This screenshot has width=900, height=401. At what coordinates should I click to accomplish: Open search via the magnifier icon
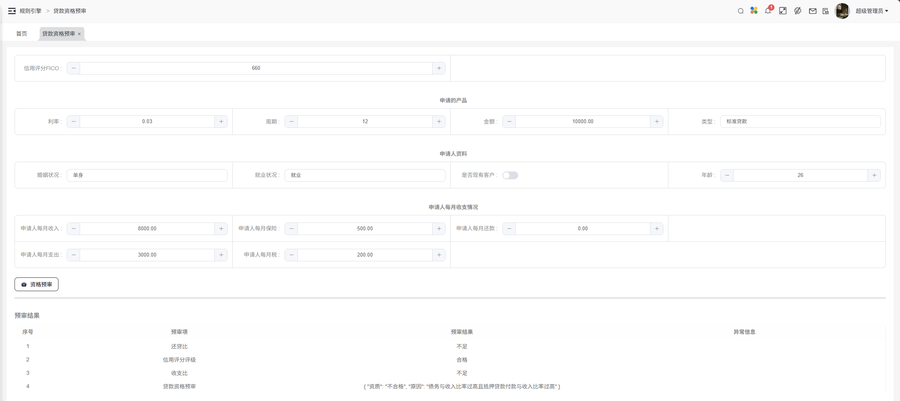point(741,11)
